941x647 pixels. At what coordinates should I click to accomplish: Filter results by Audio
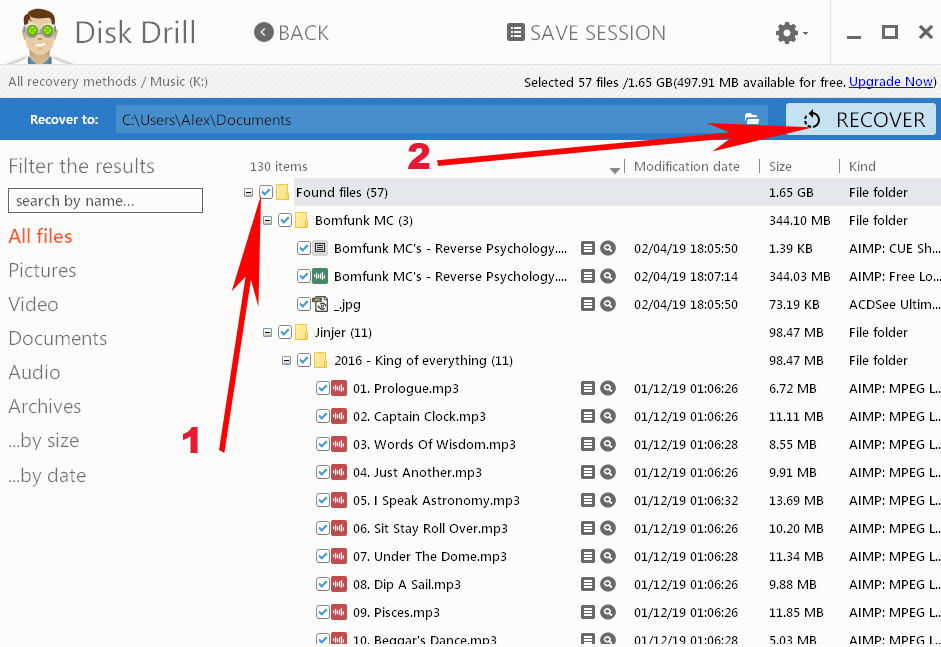pos(34,372)
